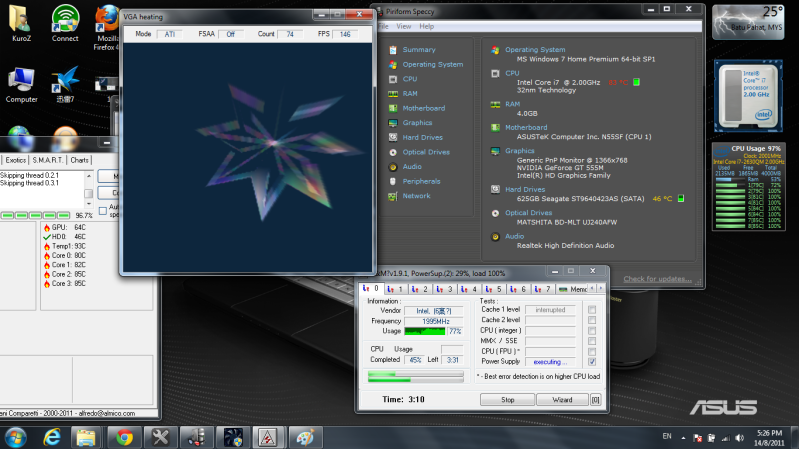The width and height of the screenshot is (799, 449).
Task: Open Internet Explorer from taskbar
Action: [51, 436]
